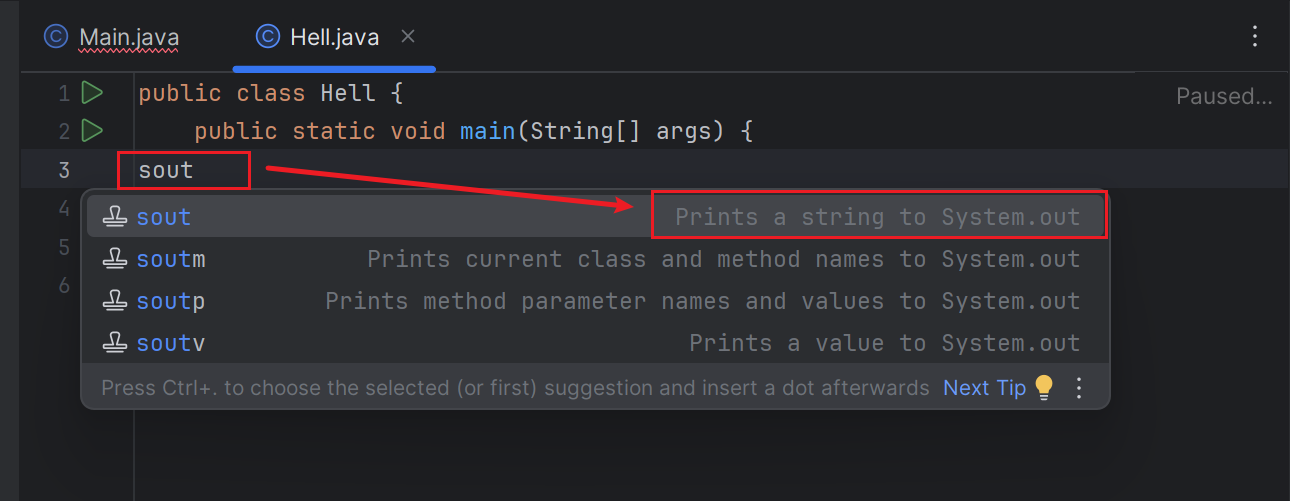
Task: Click the Paused analysis status indicator
Action: 1223,97
